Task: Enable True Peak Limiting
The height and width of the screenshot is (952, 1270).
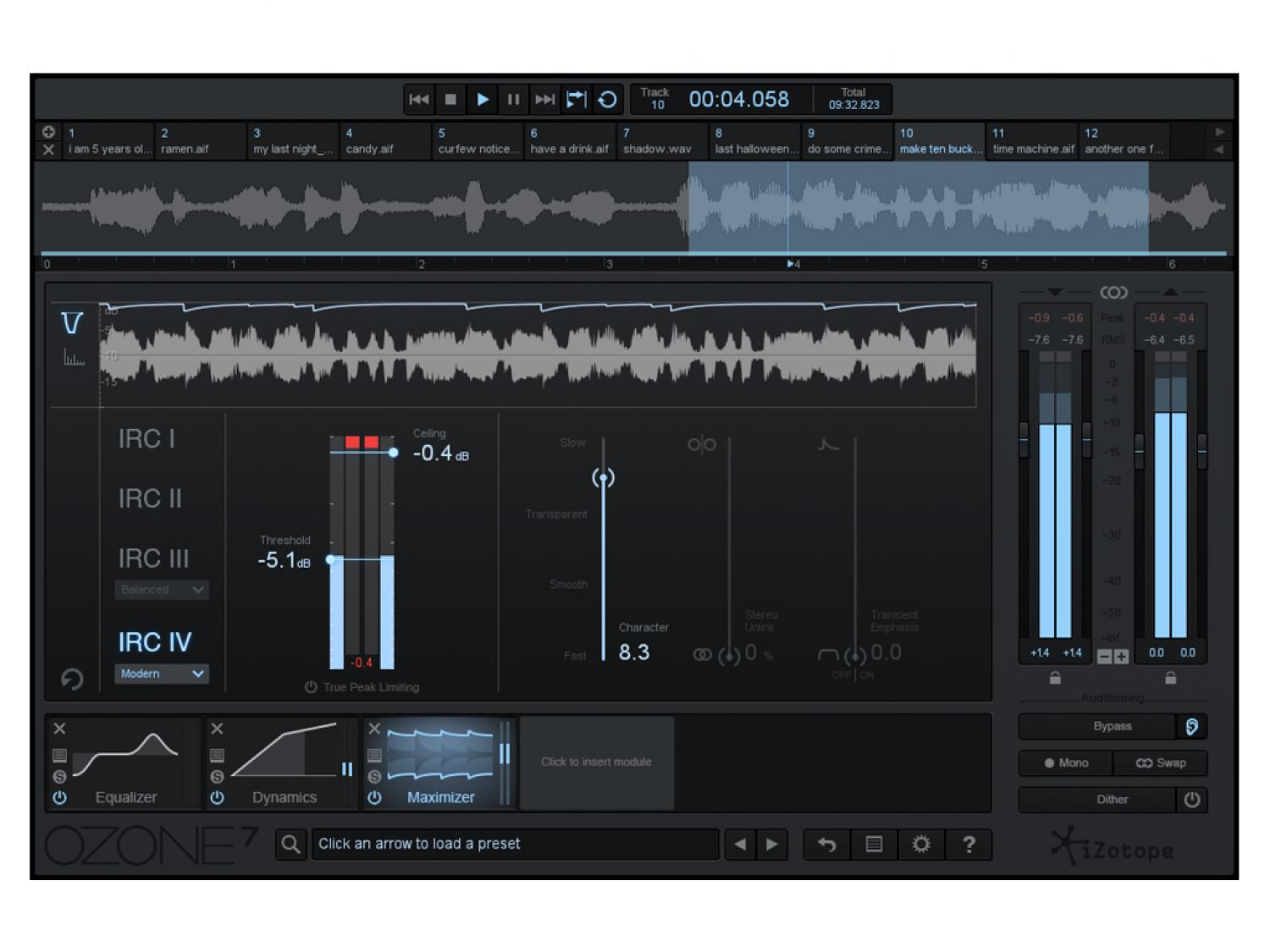Action: (x=311, y=687)
